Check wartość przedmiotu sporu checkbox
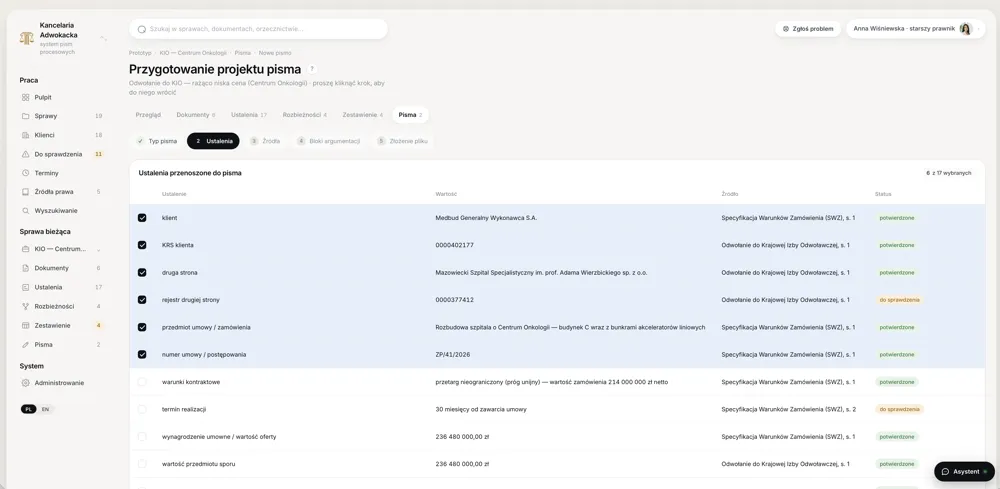 (142, 464)
